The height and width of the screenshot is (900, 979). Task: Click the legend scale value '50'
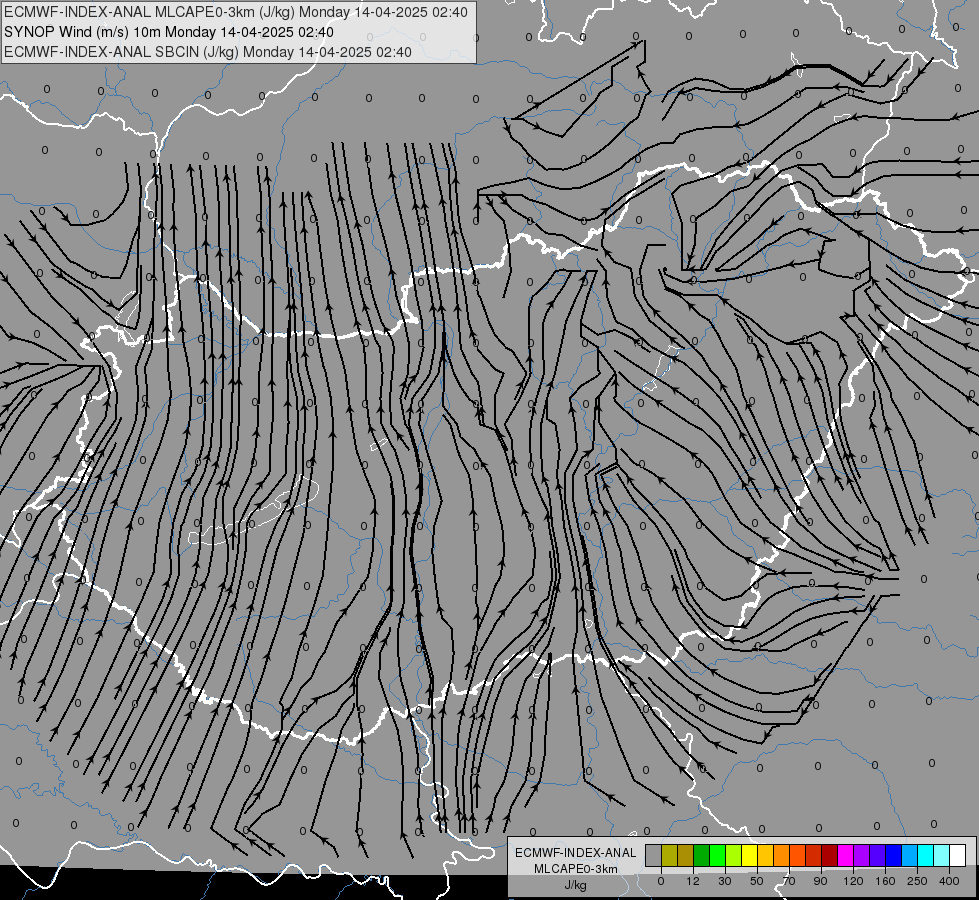point(757,881)
